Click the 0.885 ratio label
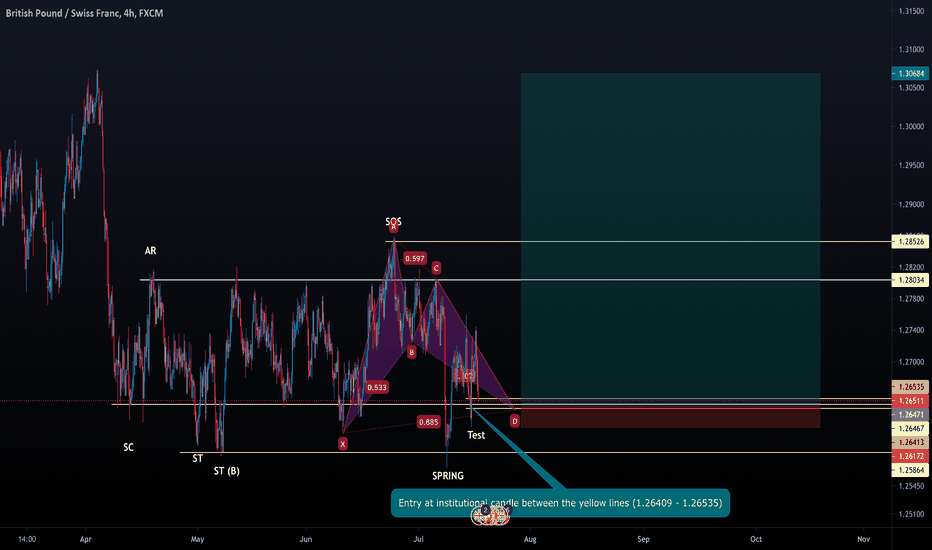This screenshot has width=932, height=550. click(429, 422)
